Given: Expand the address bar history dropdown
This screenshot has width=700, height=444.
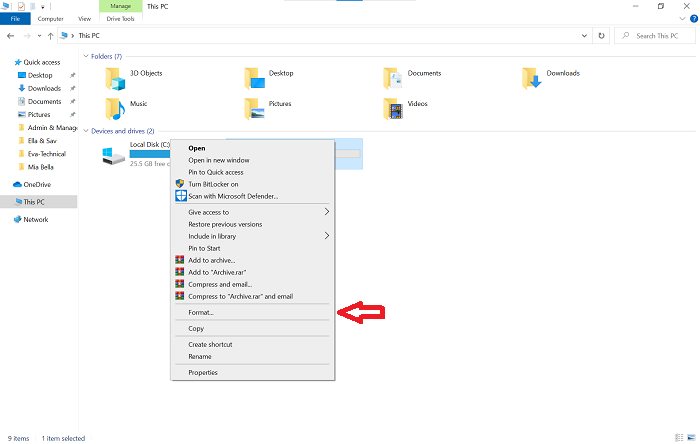Looking at the screenshot, I should [584, 36].
